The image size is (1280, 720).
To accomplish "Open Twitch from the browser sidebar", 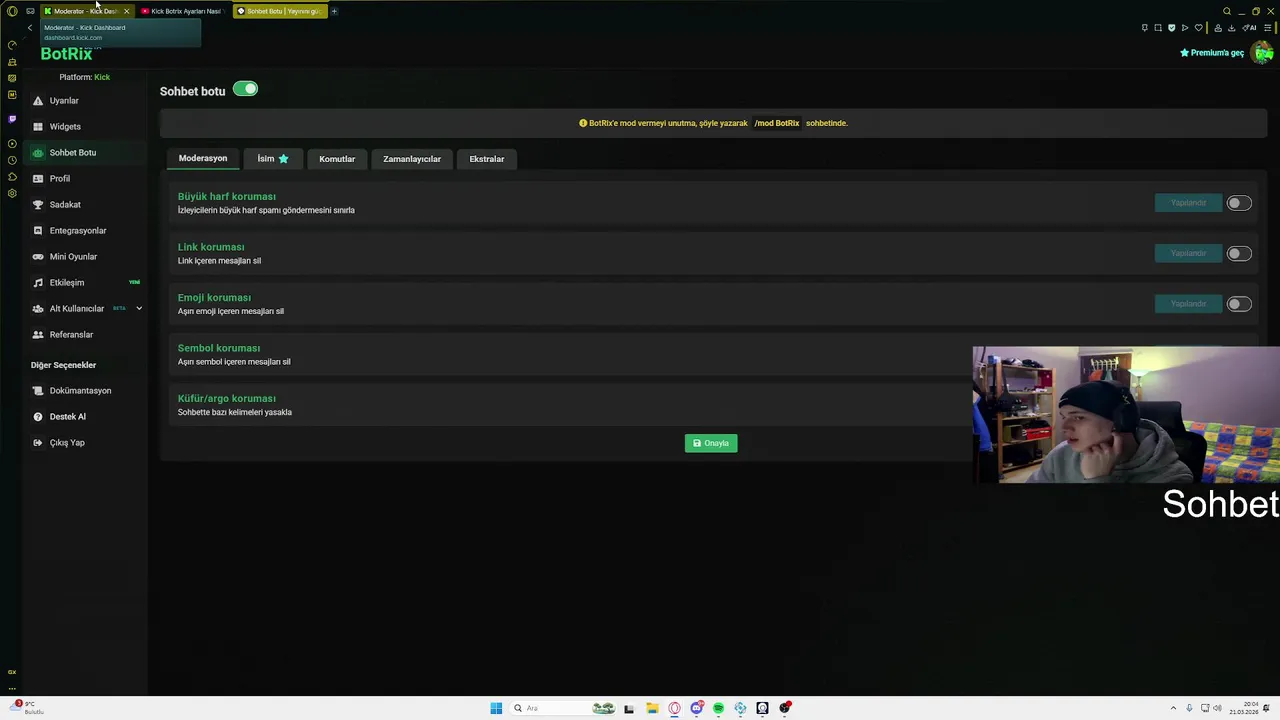I will pos(12,119).
